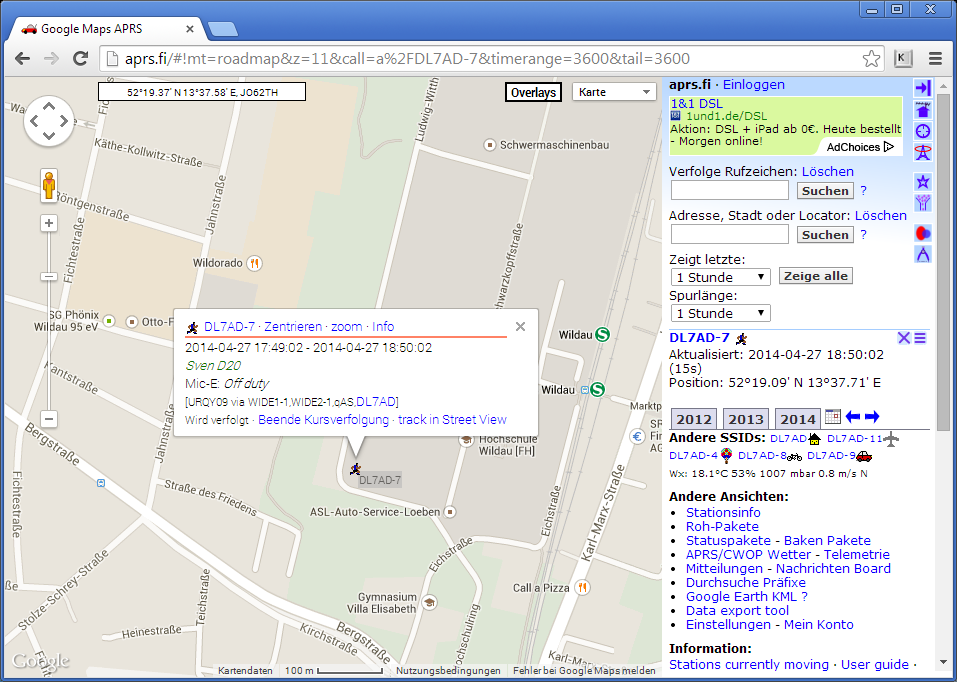Go back in browser history
The height and width of the screenshot is (682, 957).
23,59
